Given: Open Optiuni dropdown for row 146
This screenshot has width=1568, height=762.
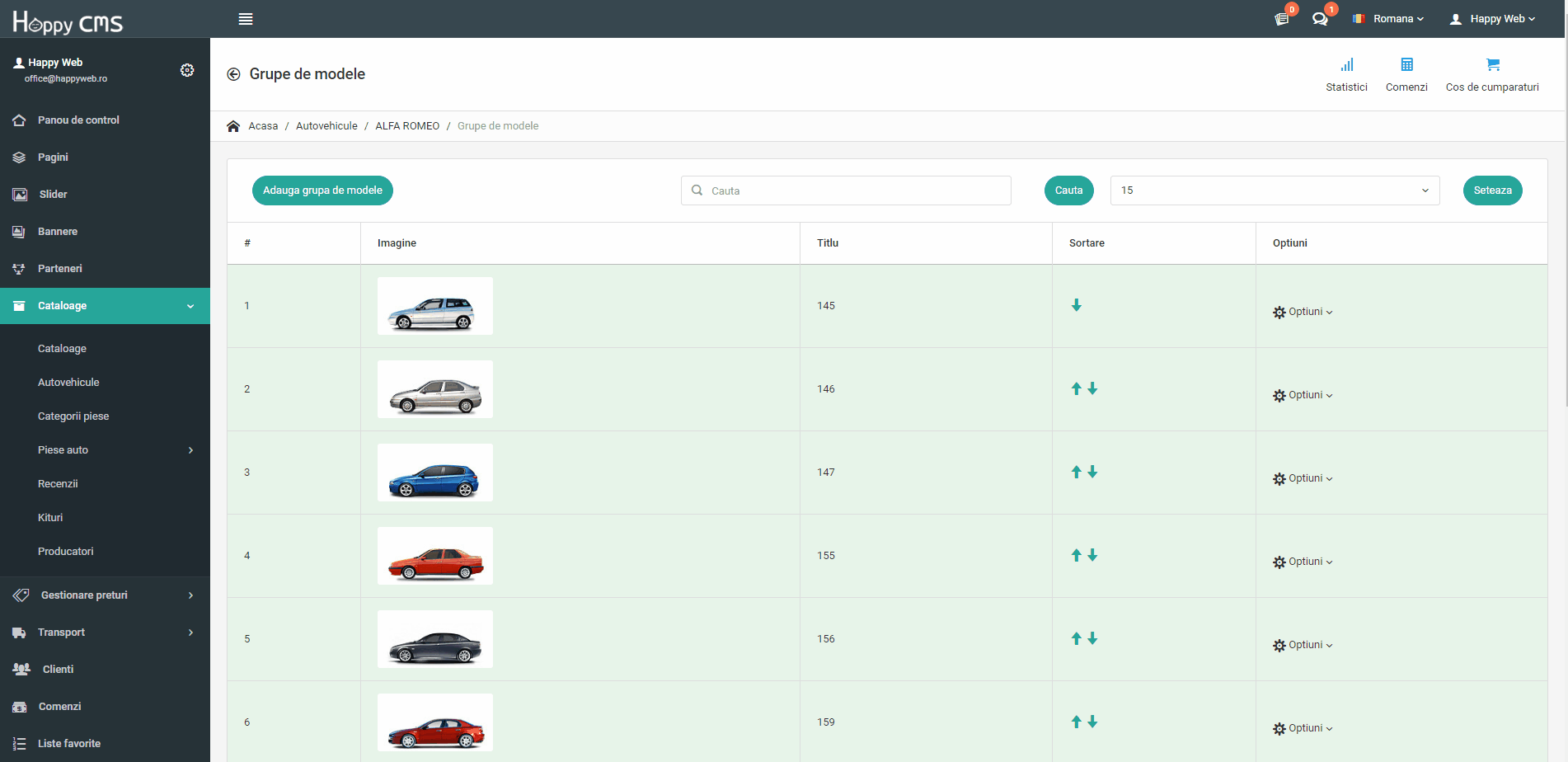Looking at the screenshot, I should point(1303,395).
